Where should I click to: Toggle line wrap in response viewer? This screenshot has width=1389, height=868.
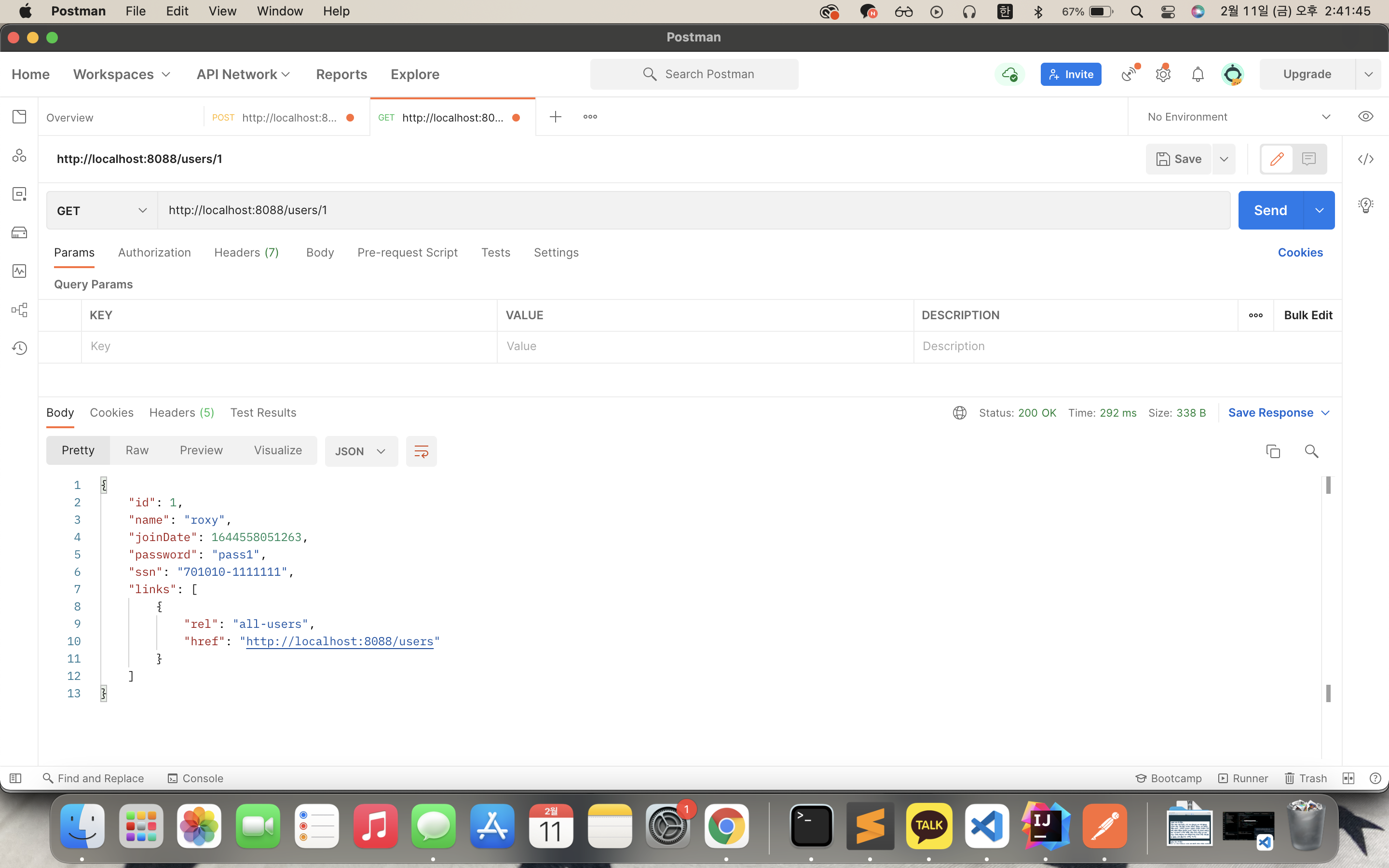pos(421,451)
